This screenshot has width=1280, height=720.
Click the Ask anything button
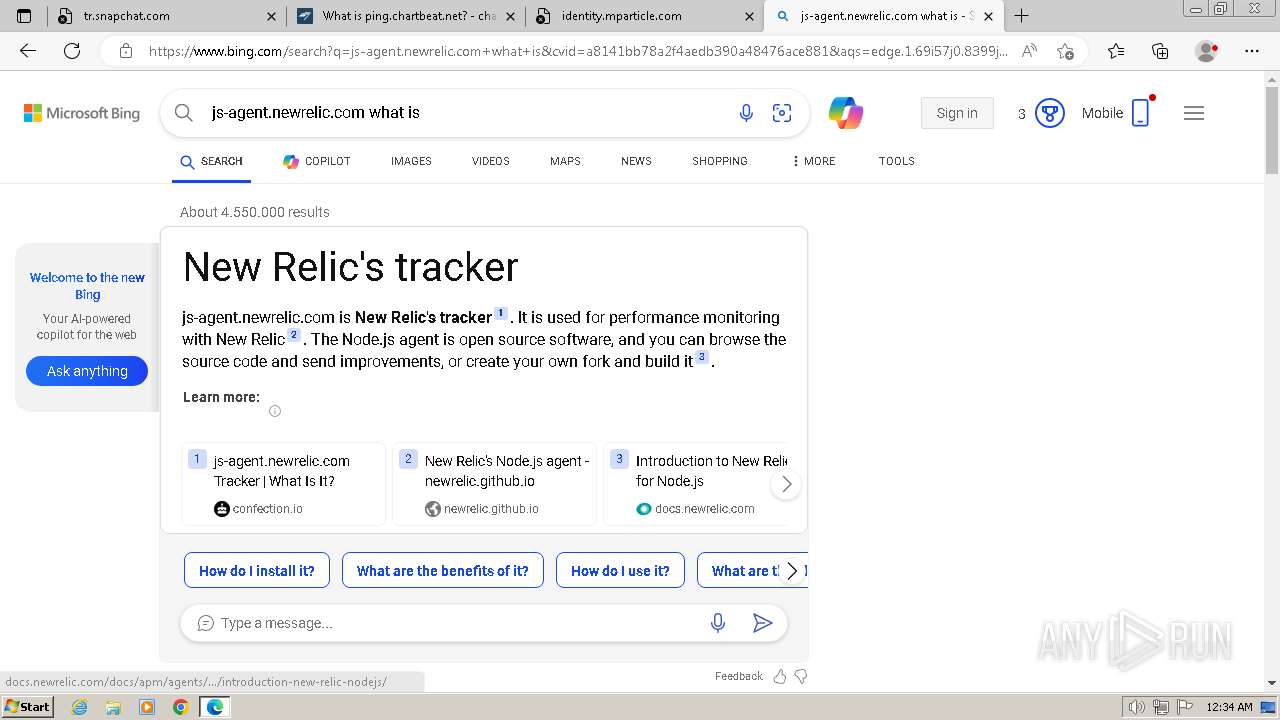pos(87,371)
